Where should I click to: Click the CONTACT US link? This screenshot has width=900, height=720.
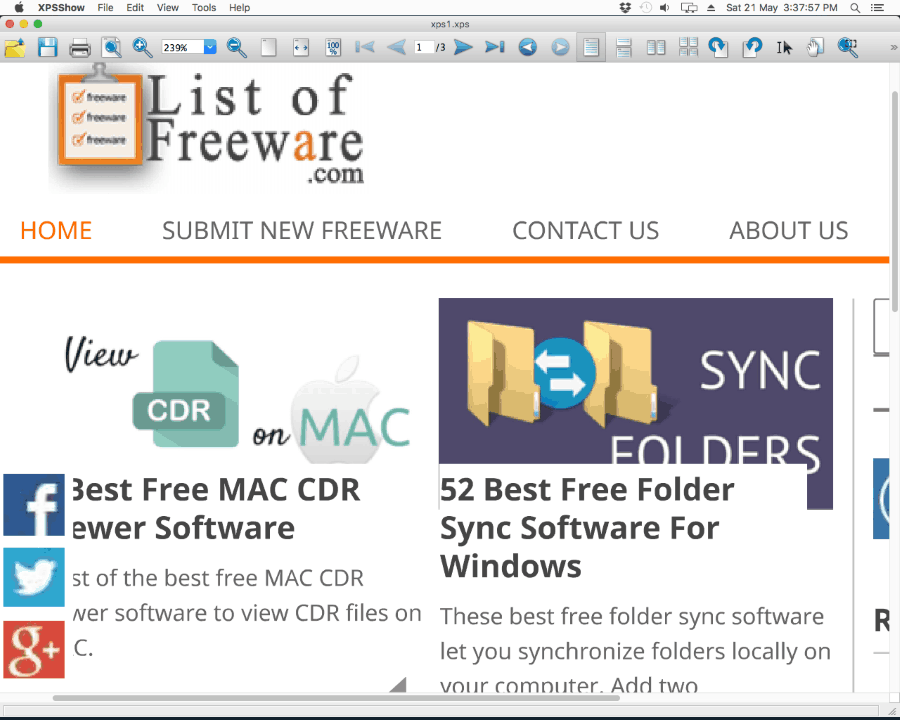(x=585, y=230)
